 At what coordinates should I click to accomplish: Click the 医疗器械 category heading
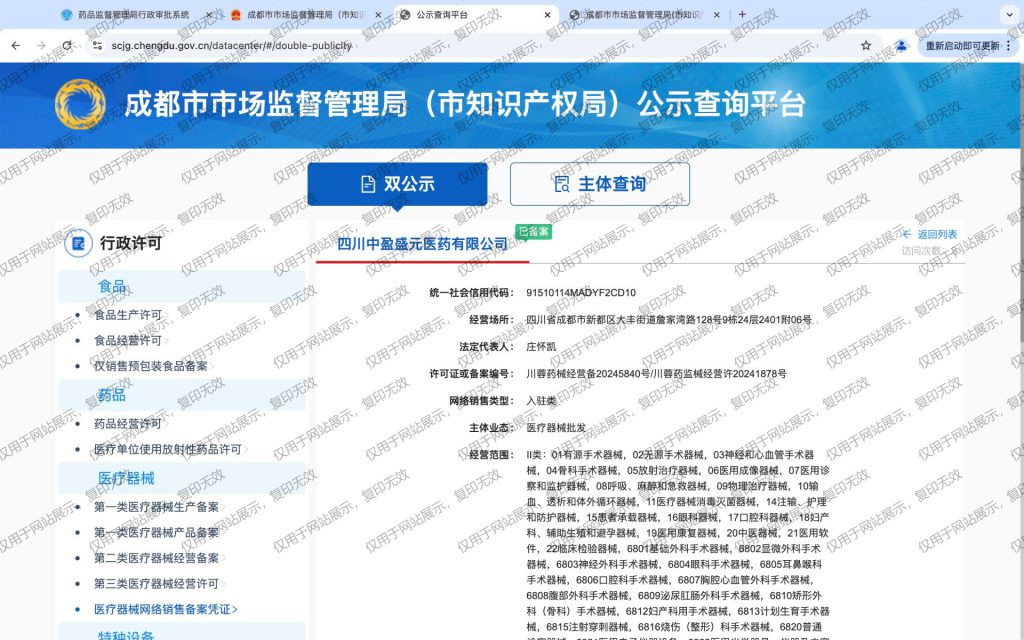126,478
